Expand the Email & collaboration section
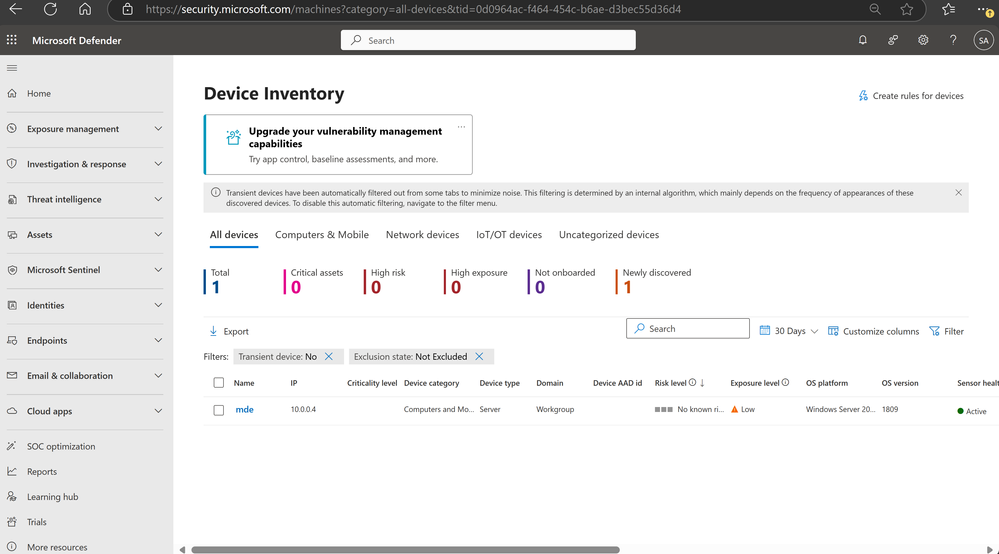Screen dimensions: 999x554 [x=158, y=376]
